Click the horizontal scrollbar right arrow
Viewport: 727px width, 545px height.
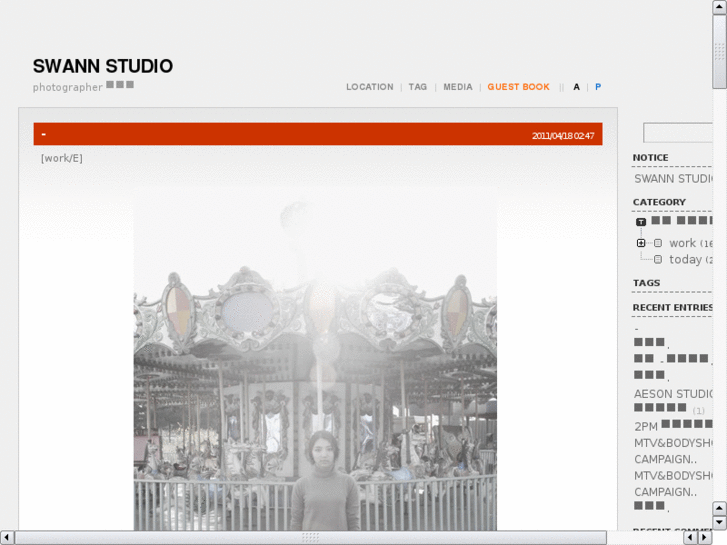pos(705,538)
